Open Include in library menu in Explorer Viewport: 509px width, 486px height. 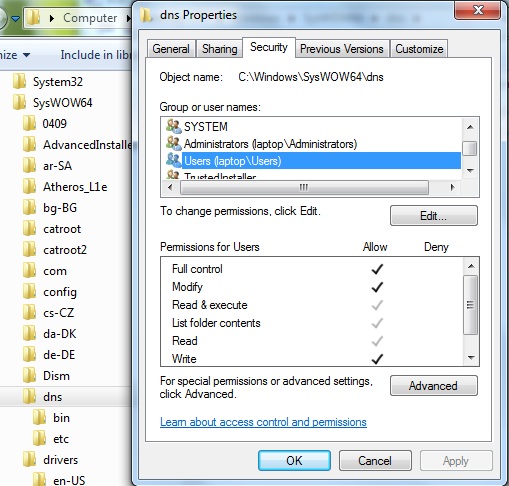click(96, 55)
